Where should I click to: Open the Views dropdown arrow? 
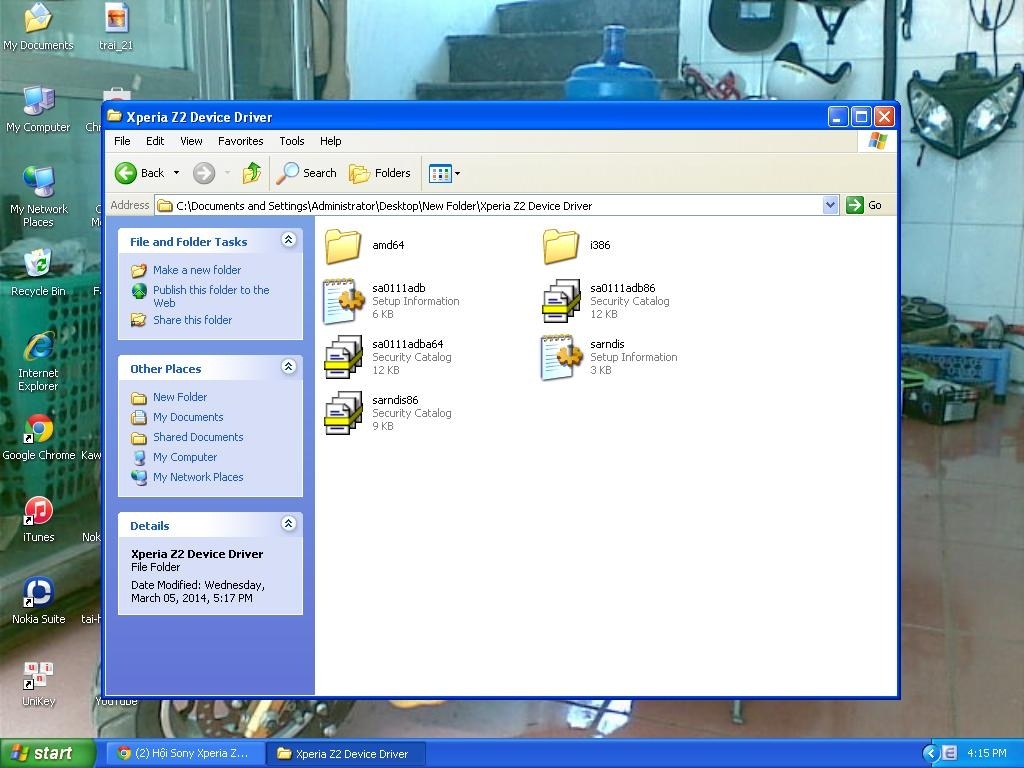pyautogui.click(x=457, y=173)
